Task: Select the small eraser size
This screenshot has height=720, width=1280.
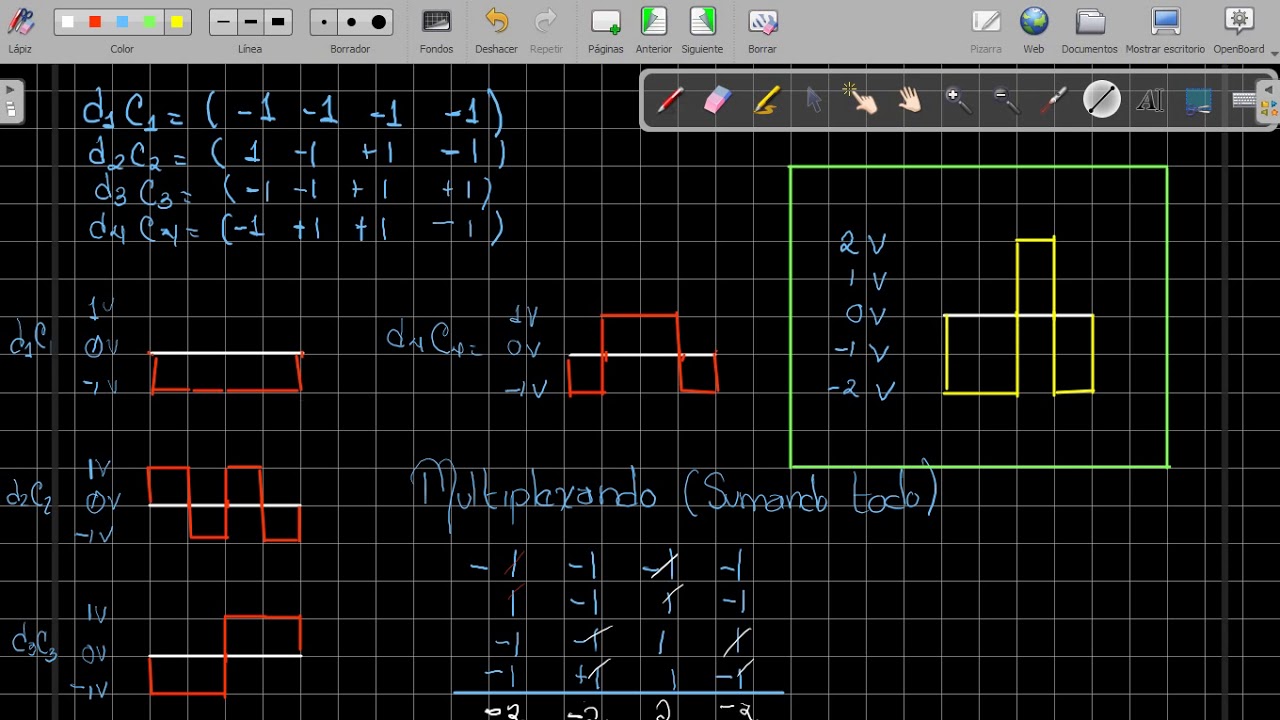Action: (x=324, y=22)
